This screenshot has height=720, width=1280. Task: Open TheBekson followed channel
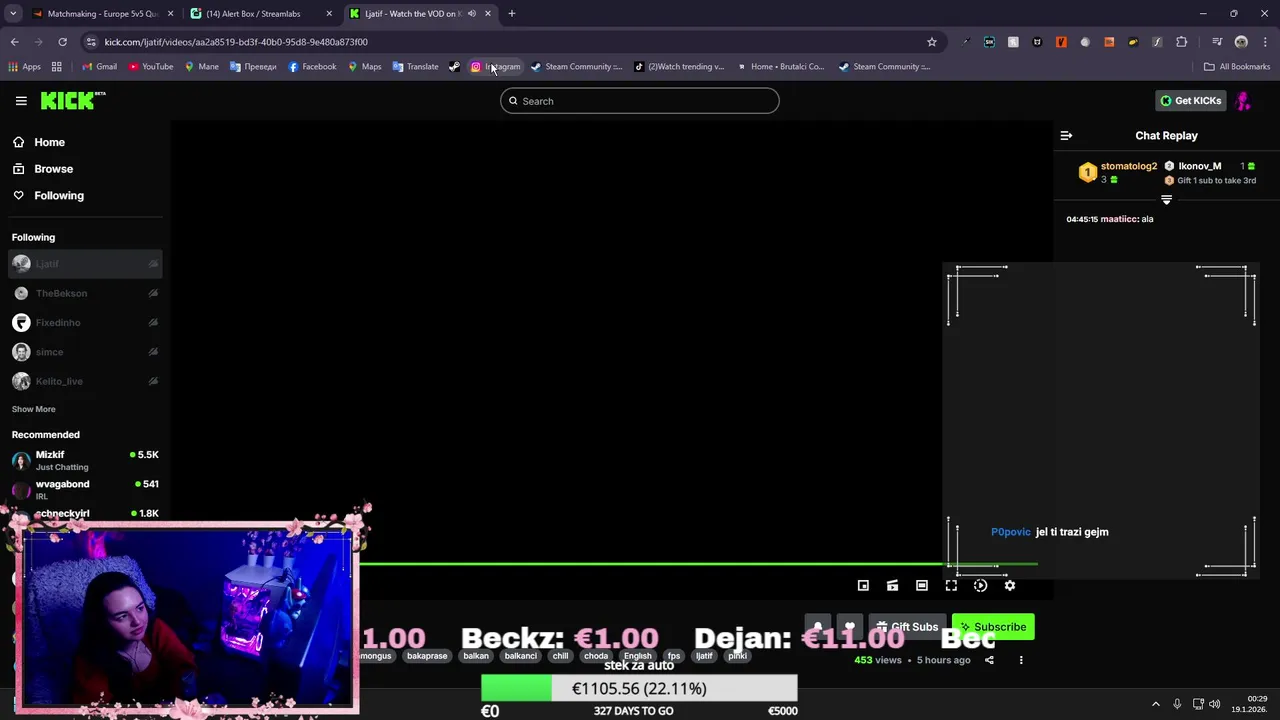tap(85, 293)
